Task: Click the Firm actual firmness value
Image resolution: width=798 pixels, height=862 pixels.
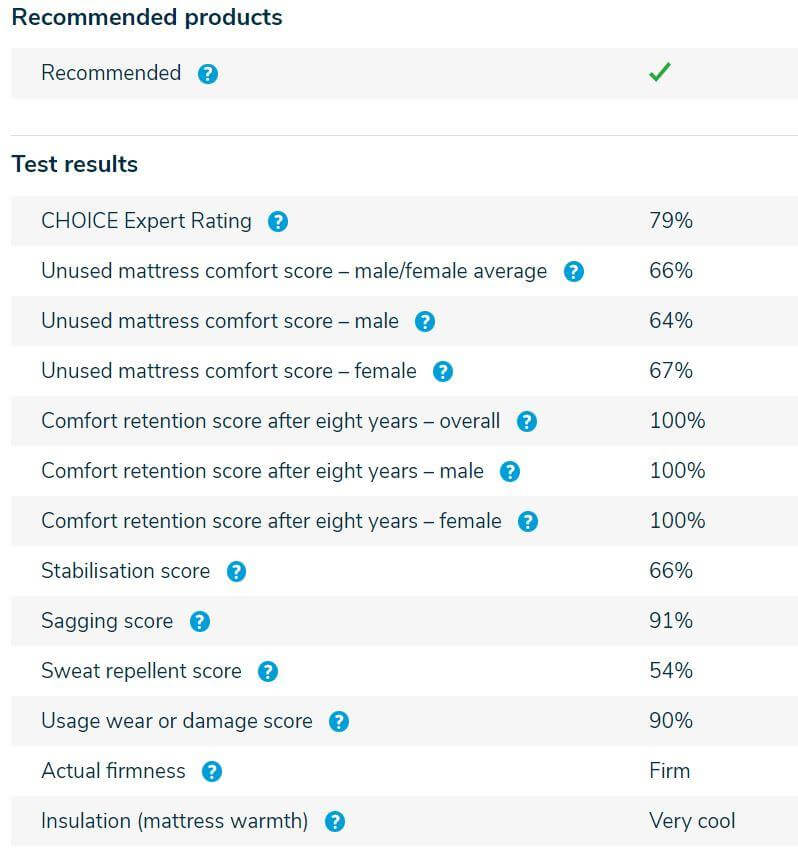Action: tap(669, 771)
